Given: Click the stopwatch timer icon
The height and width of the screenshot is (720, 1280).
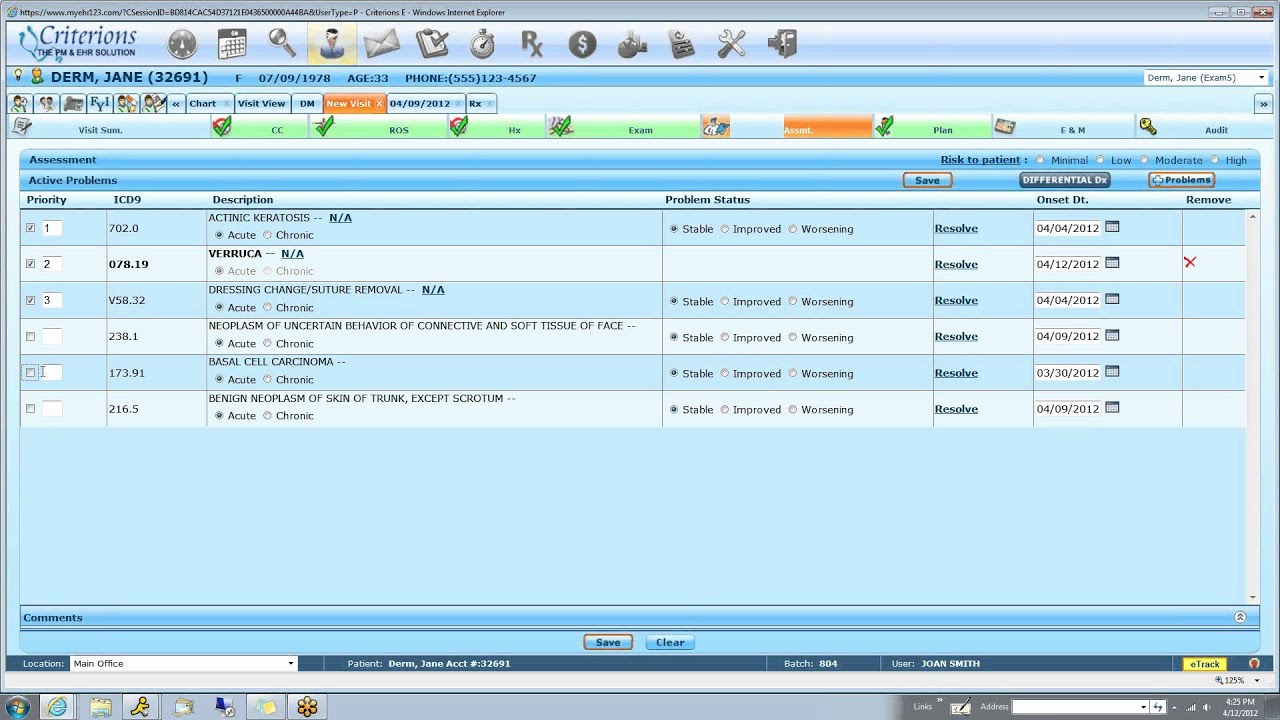Looking at the screenshot, I should click(482, 44).
